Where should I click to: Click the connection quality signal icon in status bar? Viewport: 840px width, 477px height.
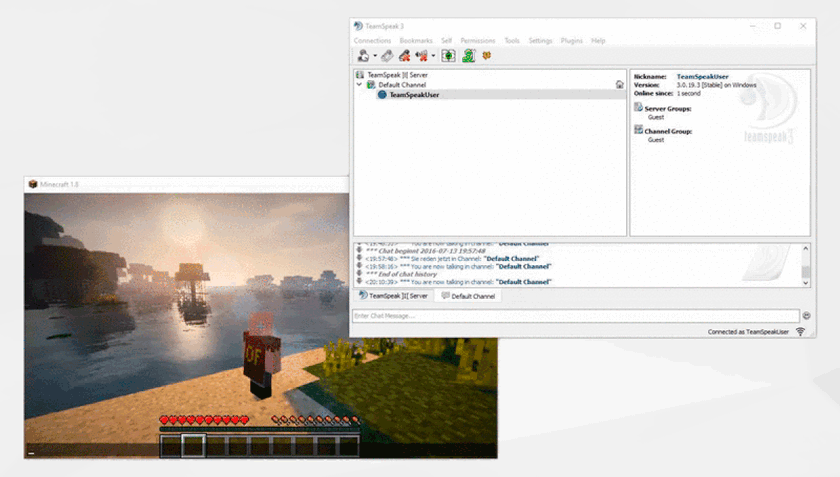pyautogui.click(x=800, y=332)
